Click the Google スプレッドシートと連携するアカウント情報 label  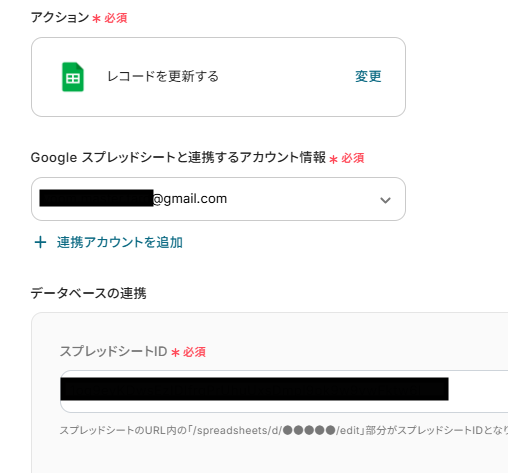[x=178, y=157]
